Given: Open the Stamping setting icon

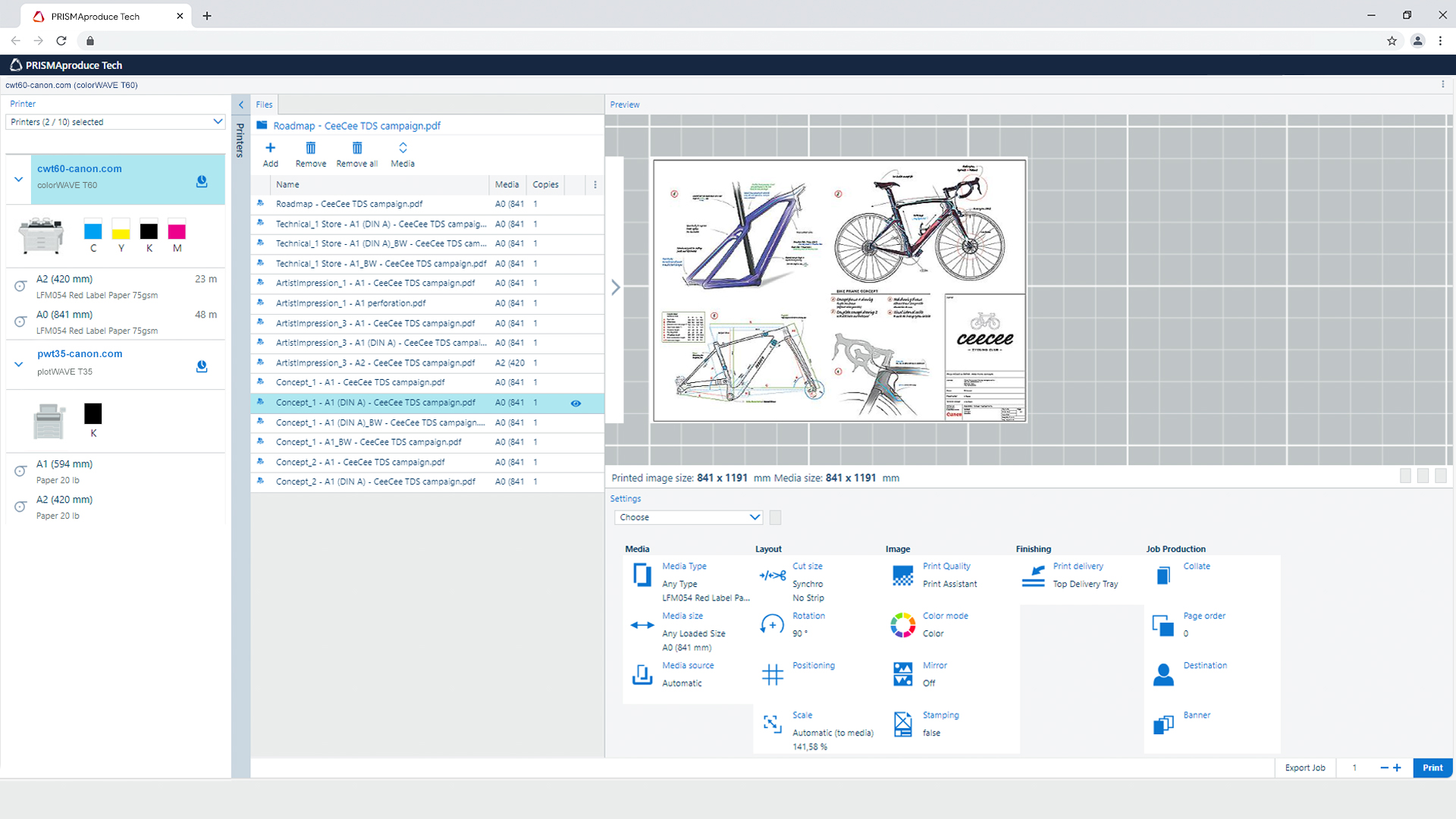Looking at the screenshot, I should [x=902, y=724].
